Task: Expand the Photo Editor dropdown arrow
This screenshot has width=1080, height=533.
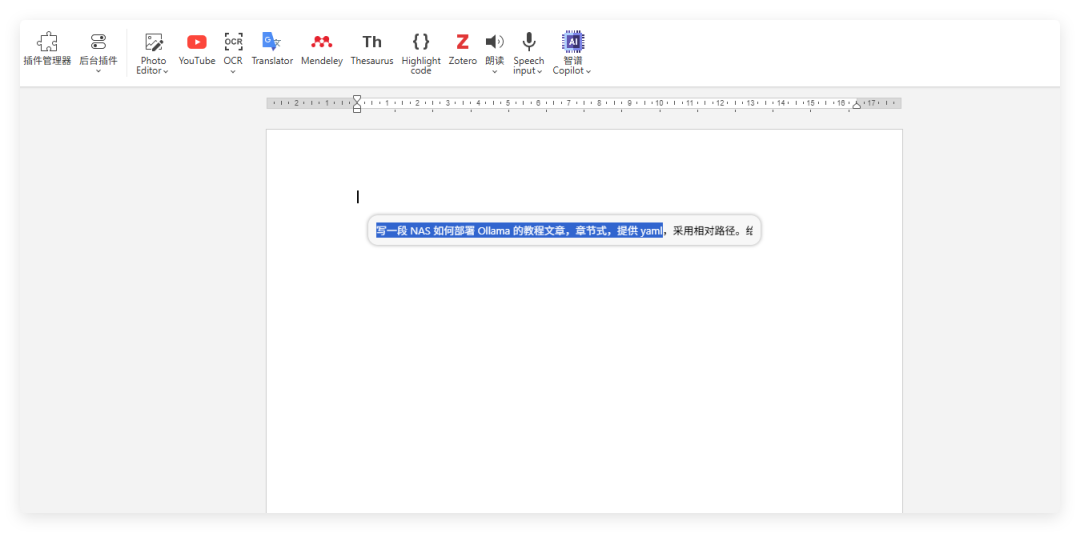Action: tap(166, 71)
